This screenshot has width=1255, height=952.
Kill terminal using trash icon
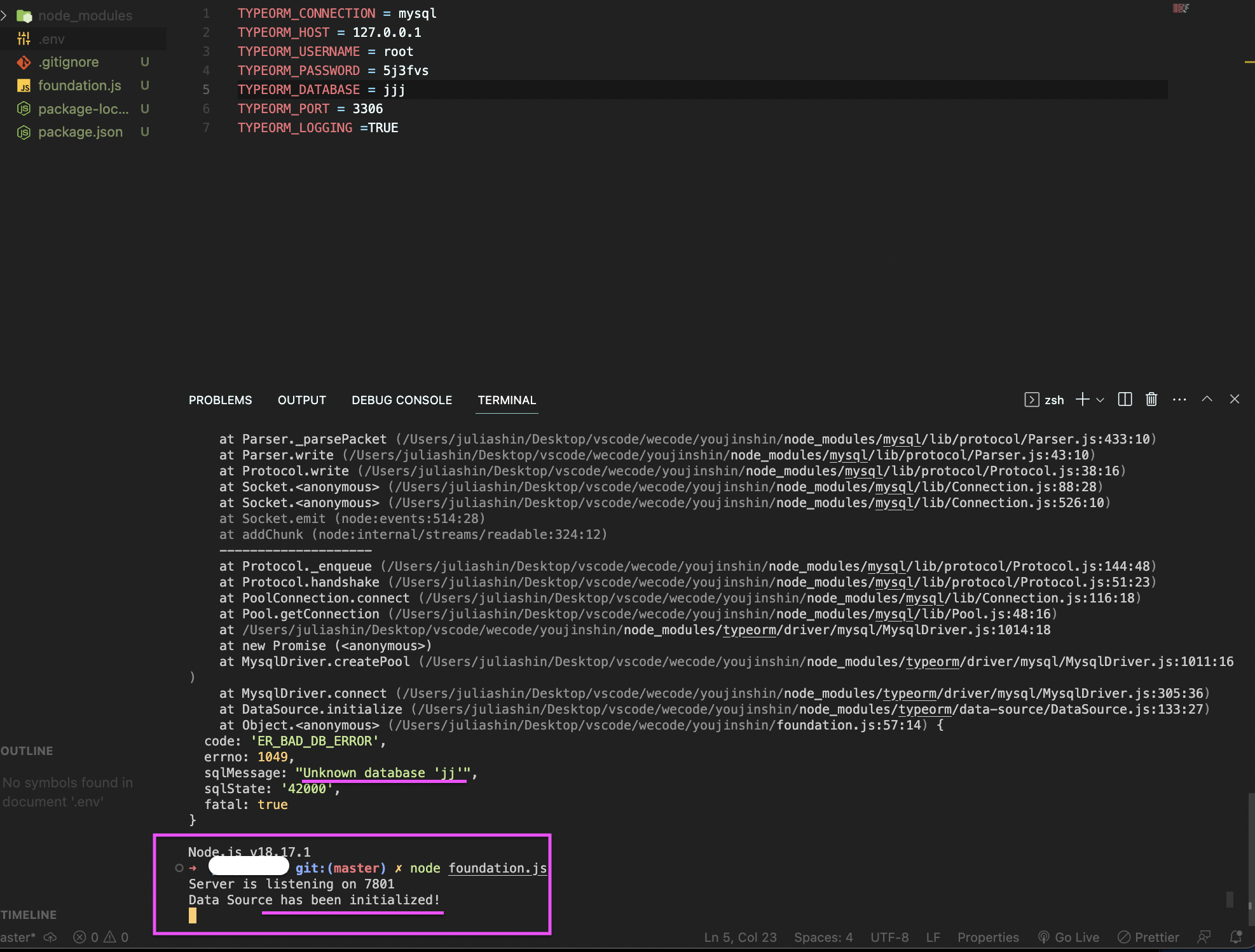pos(1151,400)
